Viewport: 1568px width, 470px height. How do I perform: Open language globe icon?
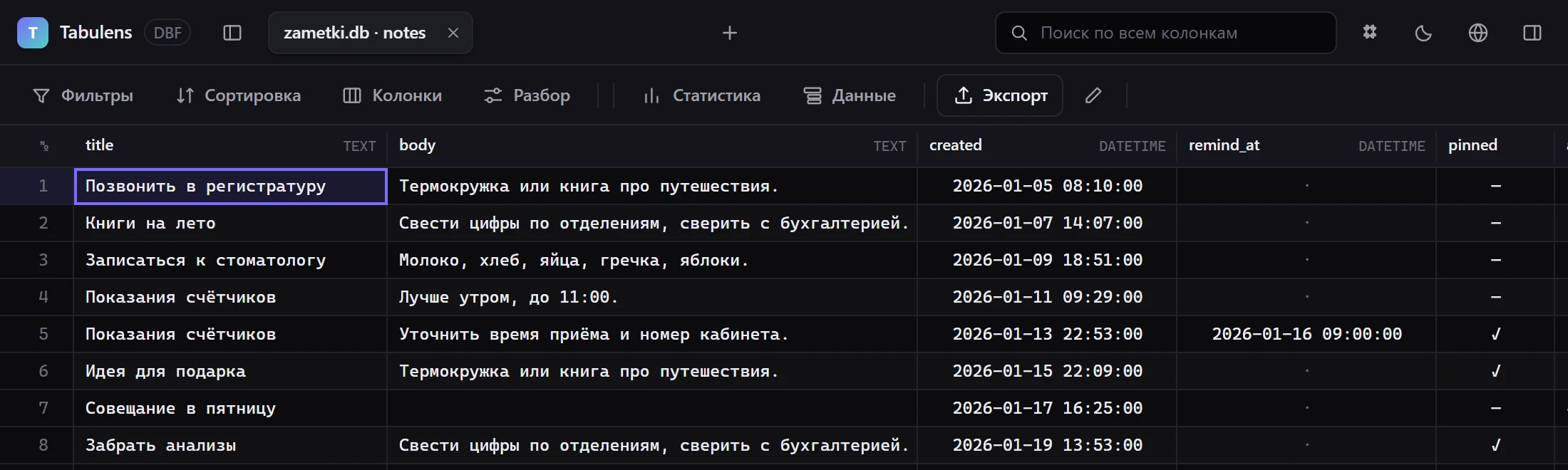click(x=1478, y=33)
